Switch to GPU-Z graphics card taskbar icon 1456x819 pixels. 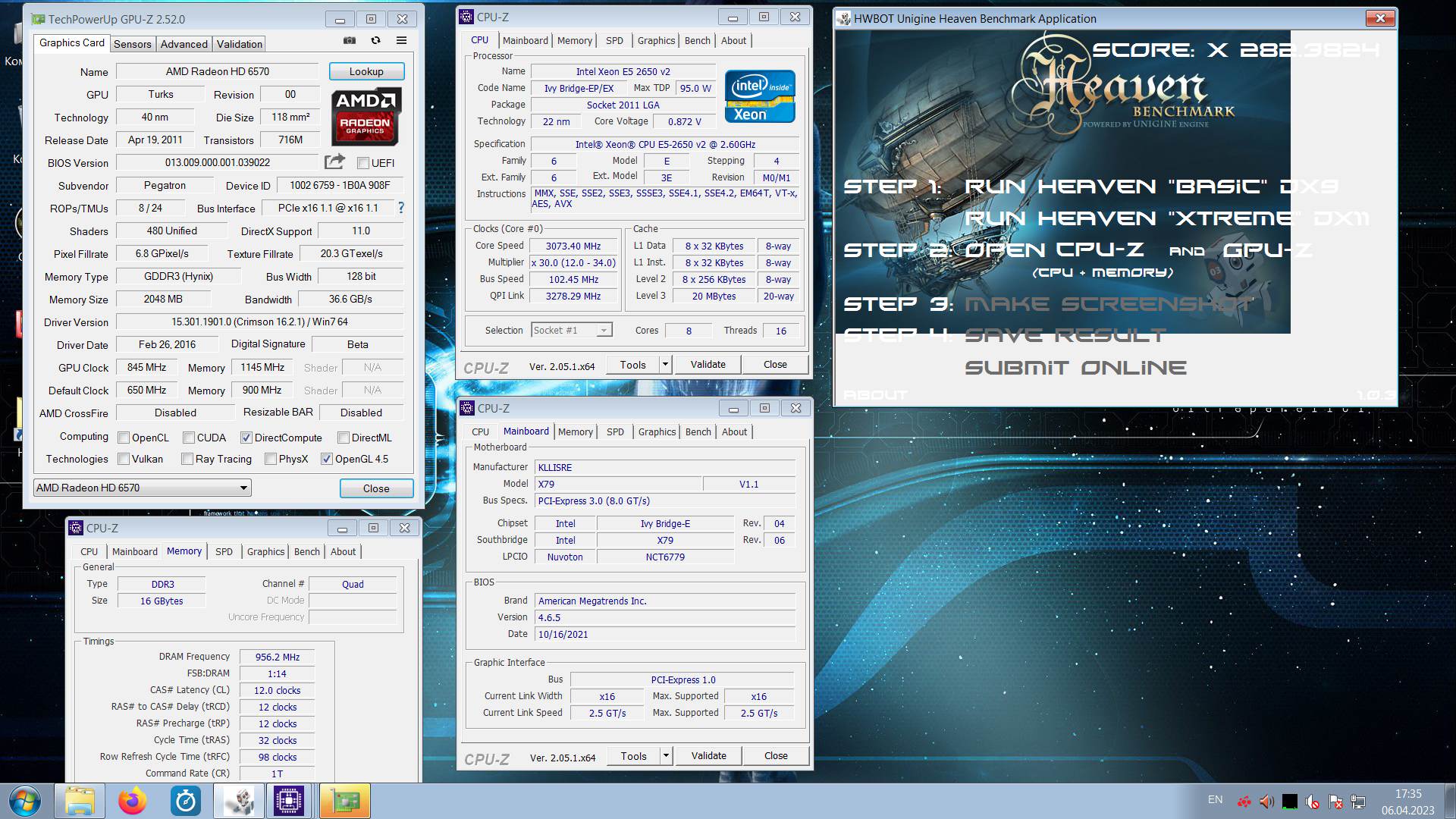pyautogui.click(x=344, y=802)
